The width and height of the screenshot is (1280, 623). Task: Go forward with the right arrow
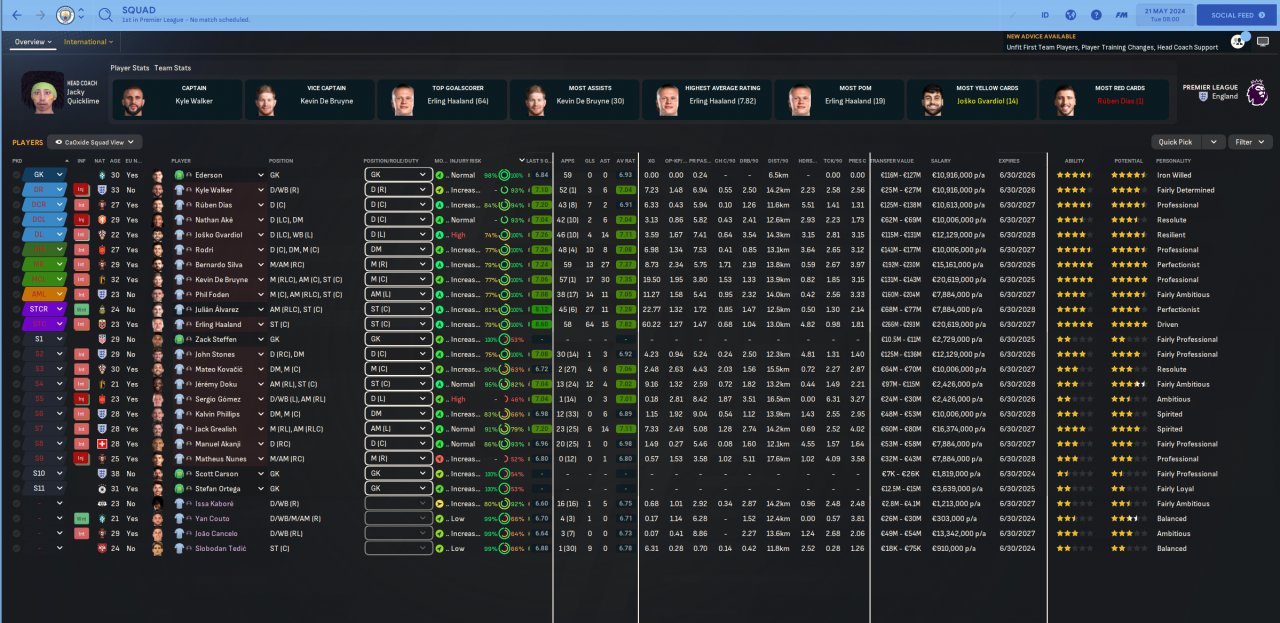click(x=40, y=15)
